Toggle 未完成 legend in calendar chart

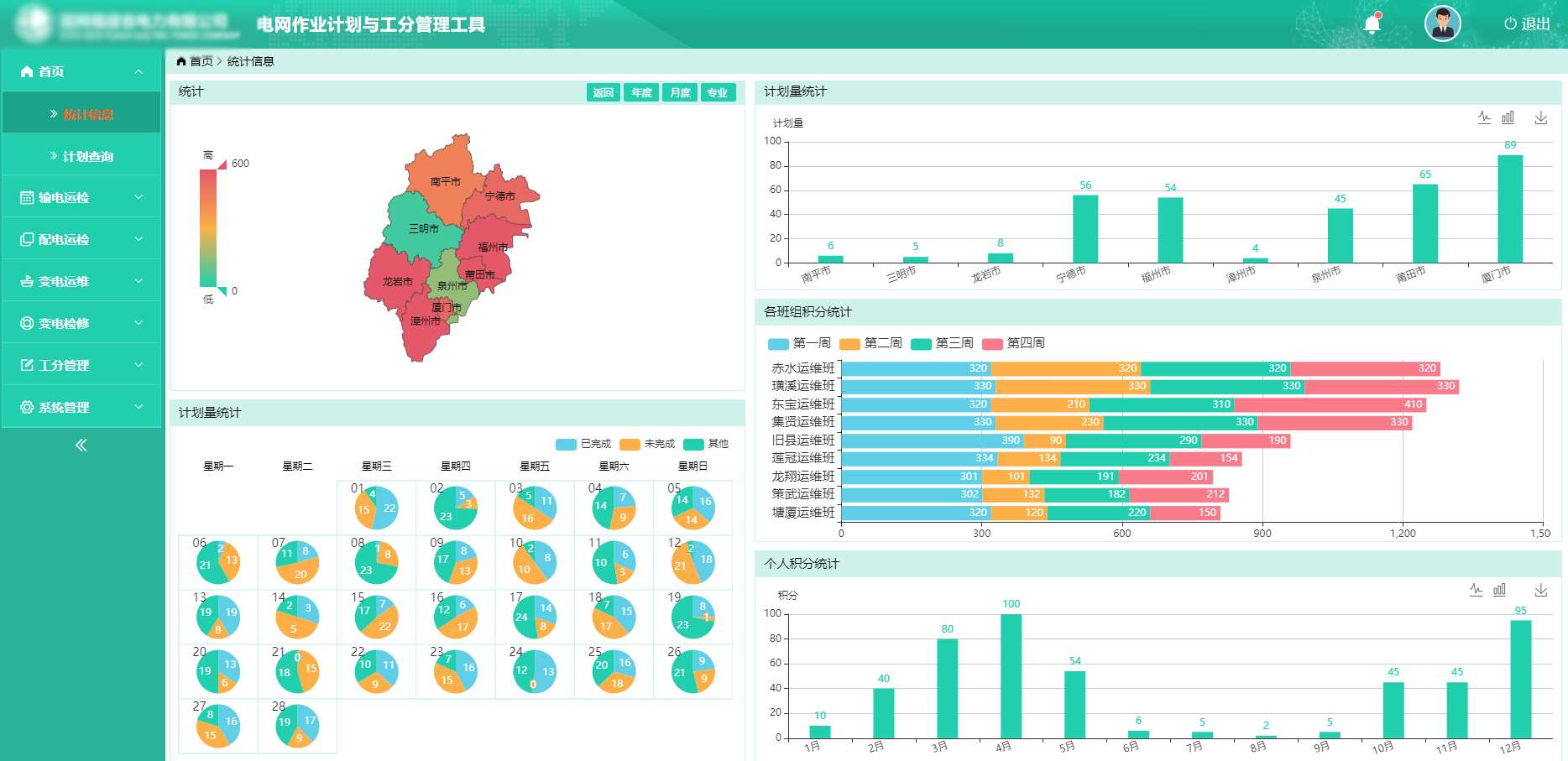647,444
